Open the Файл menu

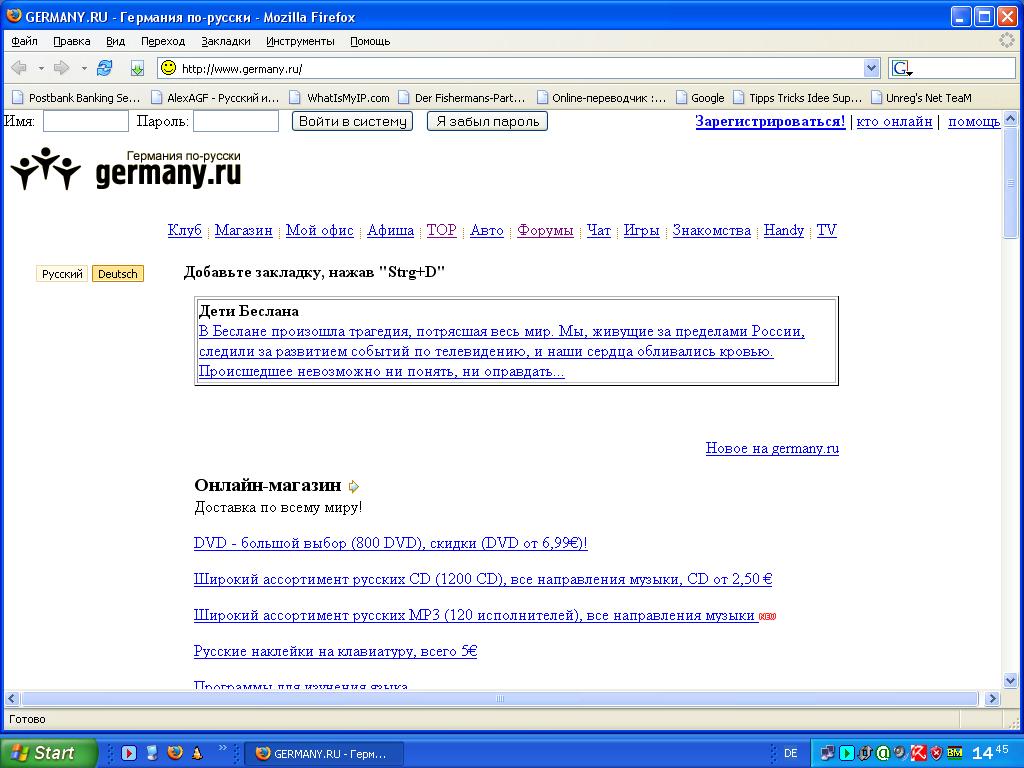(x=24, y=41)
